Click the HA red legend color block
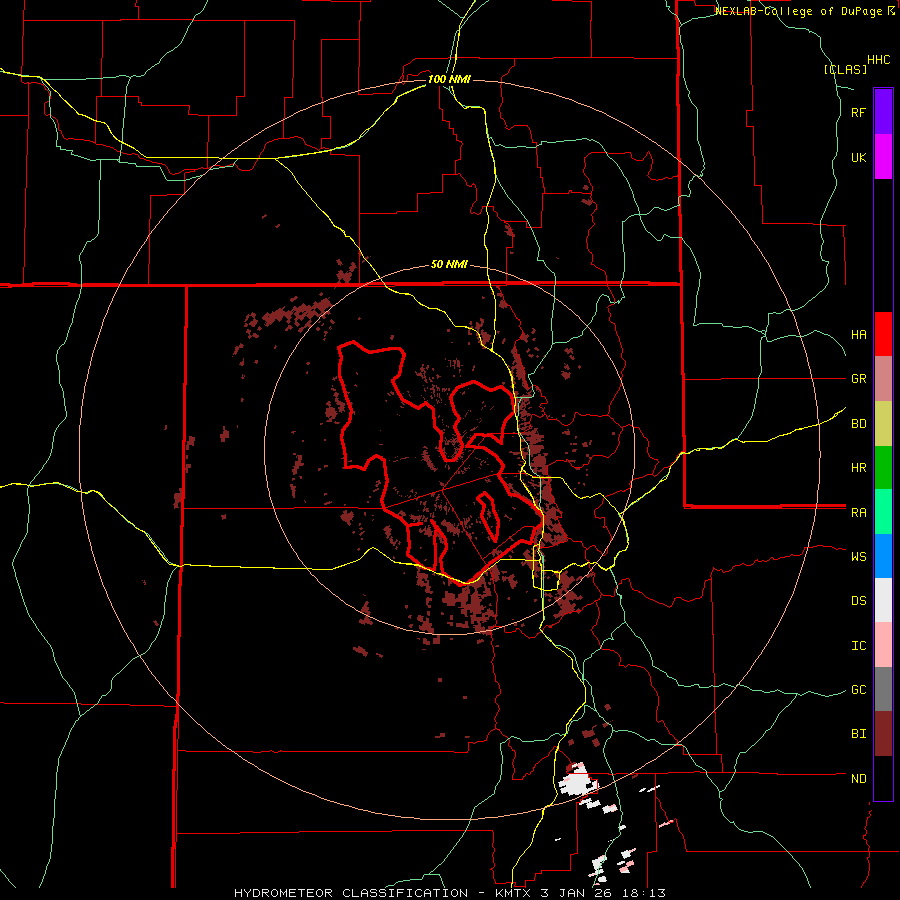900x900 pixels. (x=883, y=334)
